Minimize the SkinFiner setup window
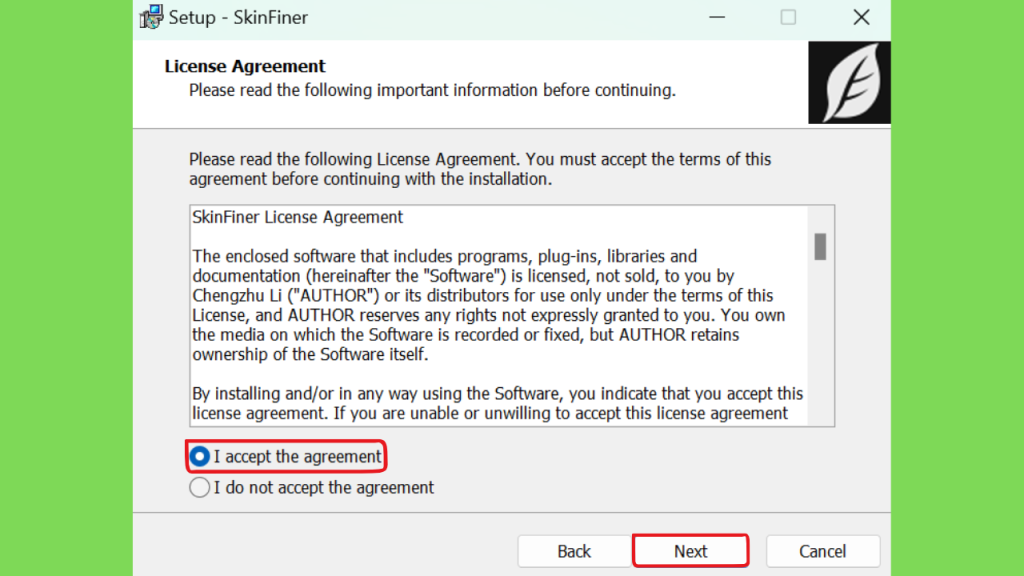This screenshot has width=1024, height=576. [717, 17]
